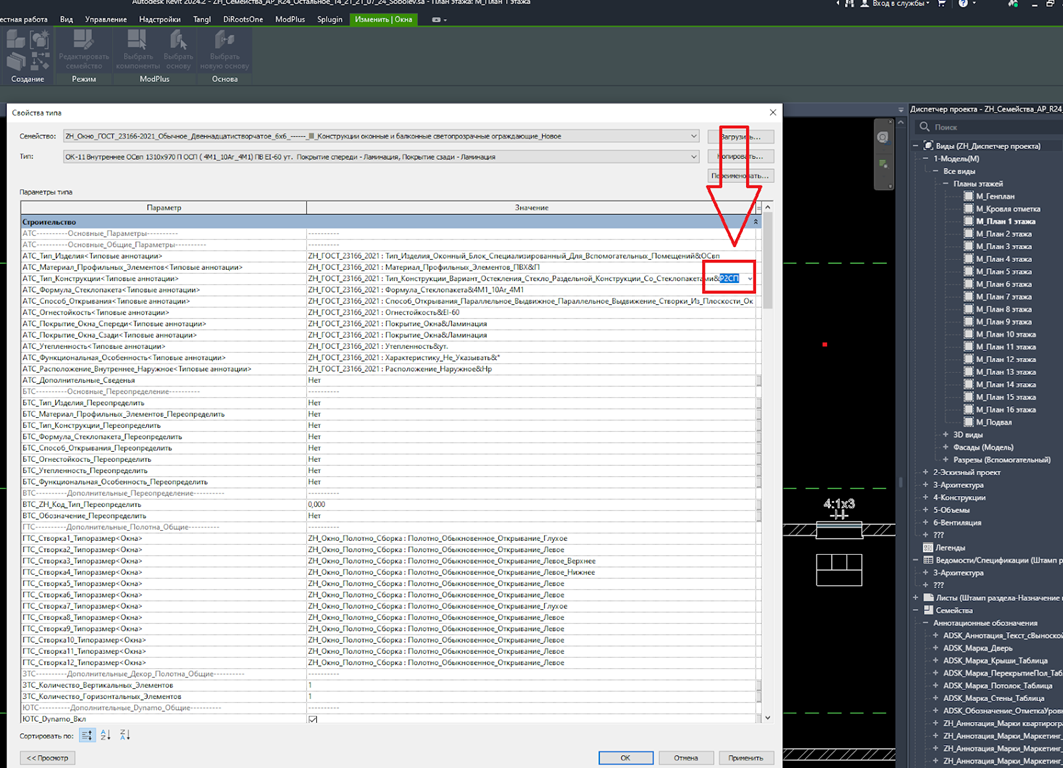Open the Splugin ribbon tab
This screenshot has height=768, width=1063.
pos(330,20)
